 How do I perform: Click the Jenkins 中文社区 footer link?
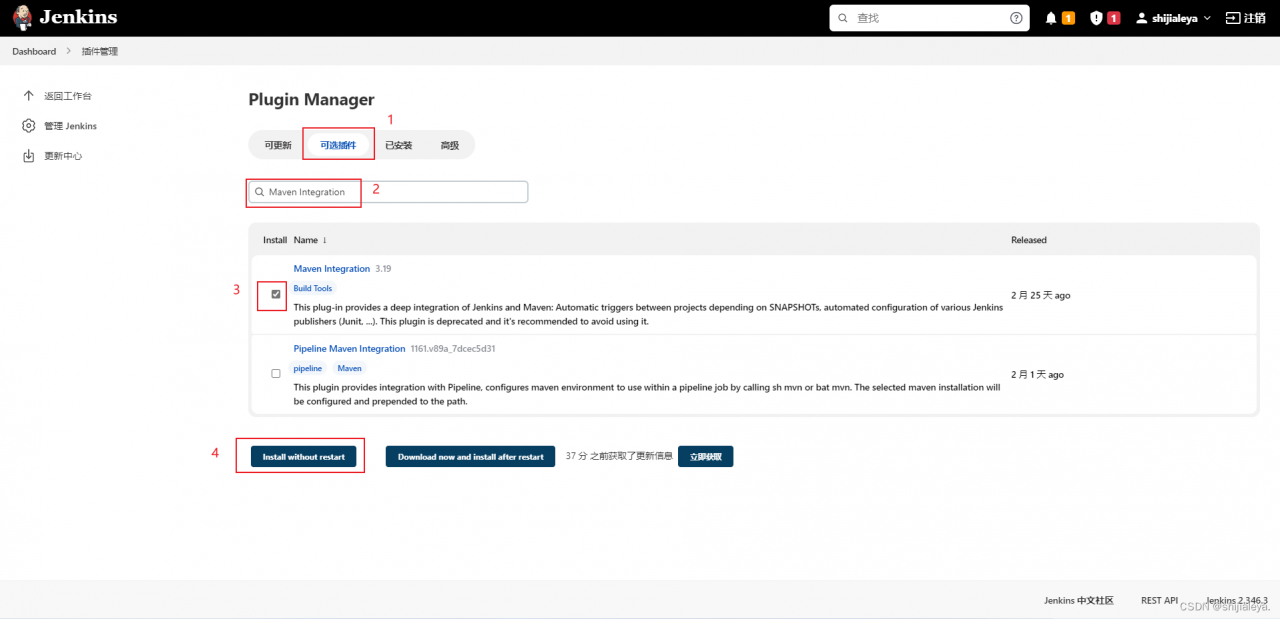1079,600
